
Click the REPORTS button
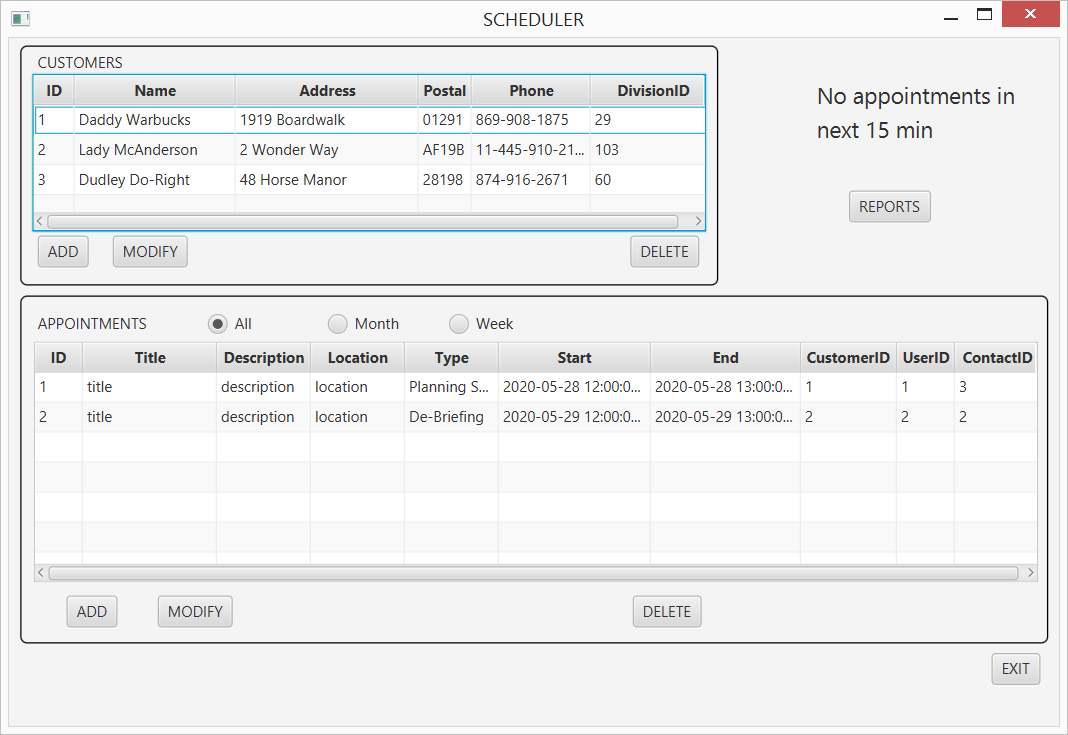(889, 206)
